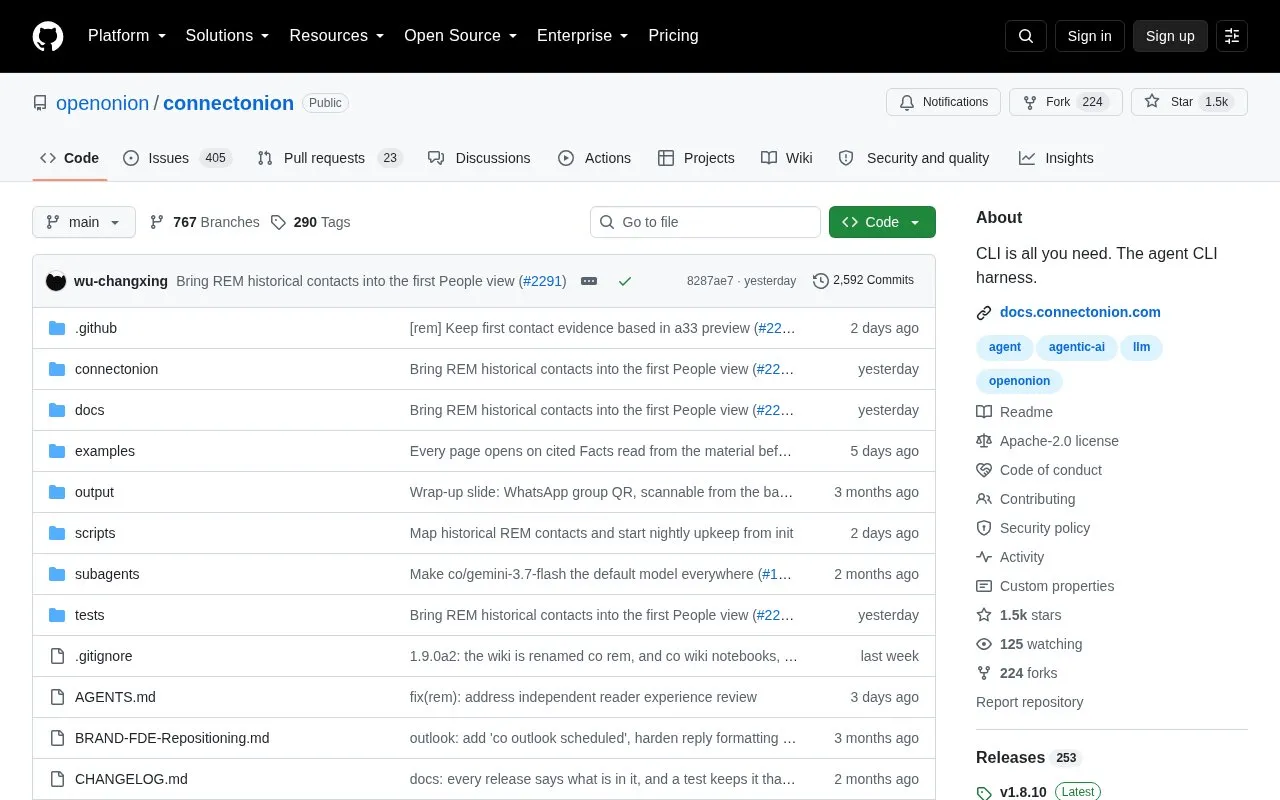
Task: Fork the connectonion repository
Action: tap(1066, 102)
